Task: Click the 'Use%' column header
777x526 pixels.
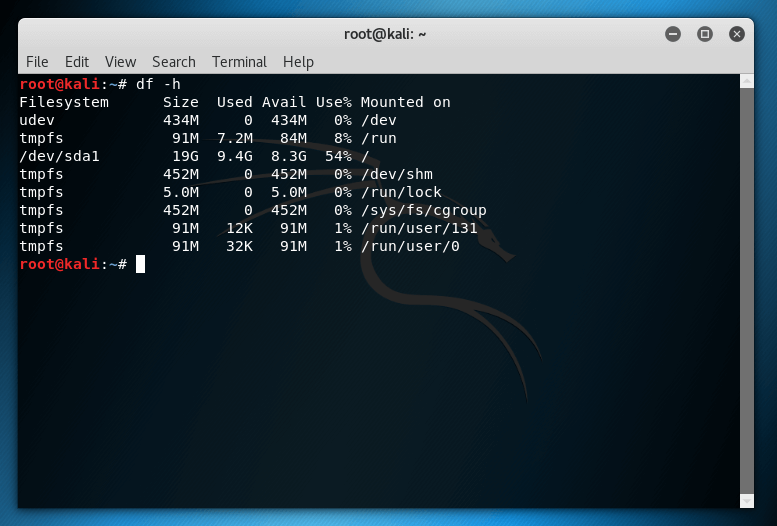Action: [334, 103]
